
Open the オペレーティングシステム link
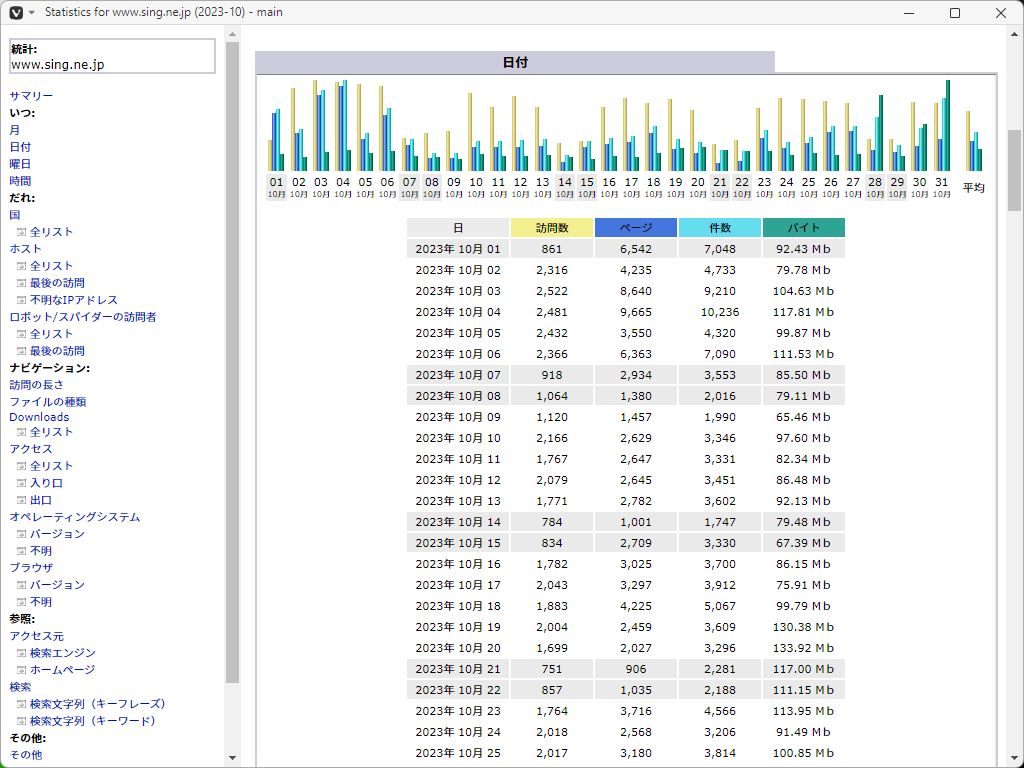(x=75, y=517)
